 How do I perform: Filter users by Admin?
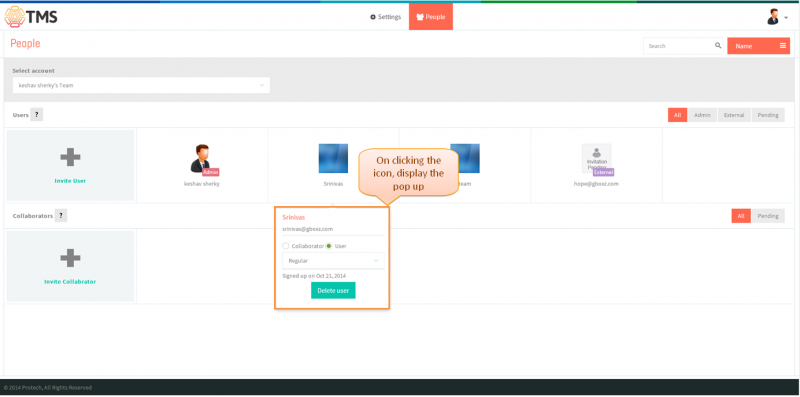tap(702, 115)
